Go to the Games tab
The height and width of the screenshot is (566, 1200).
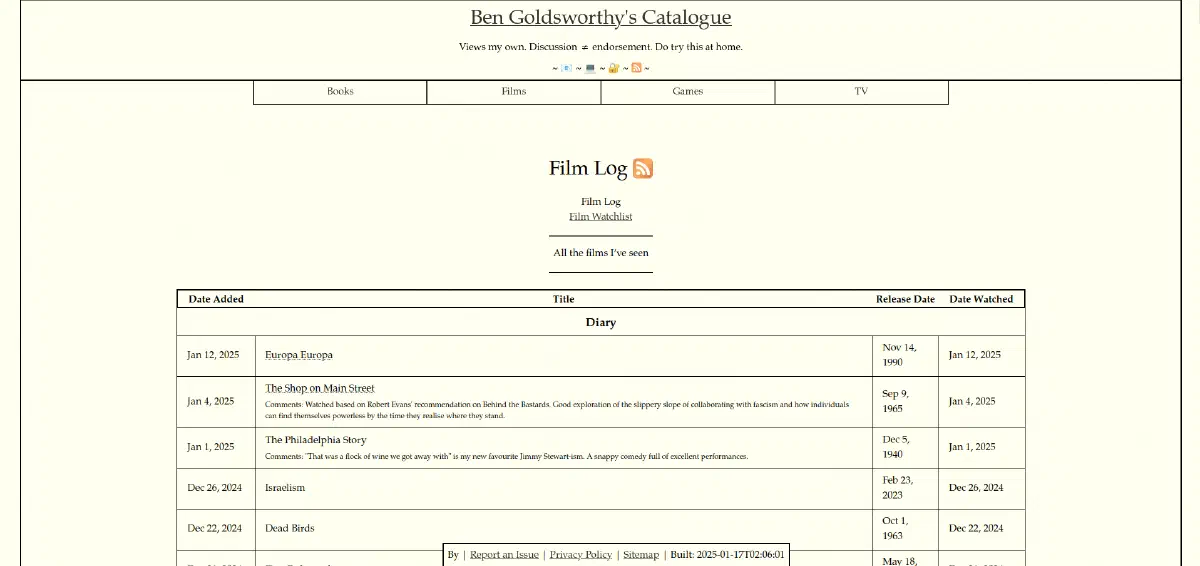(x=688, y=92)
